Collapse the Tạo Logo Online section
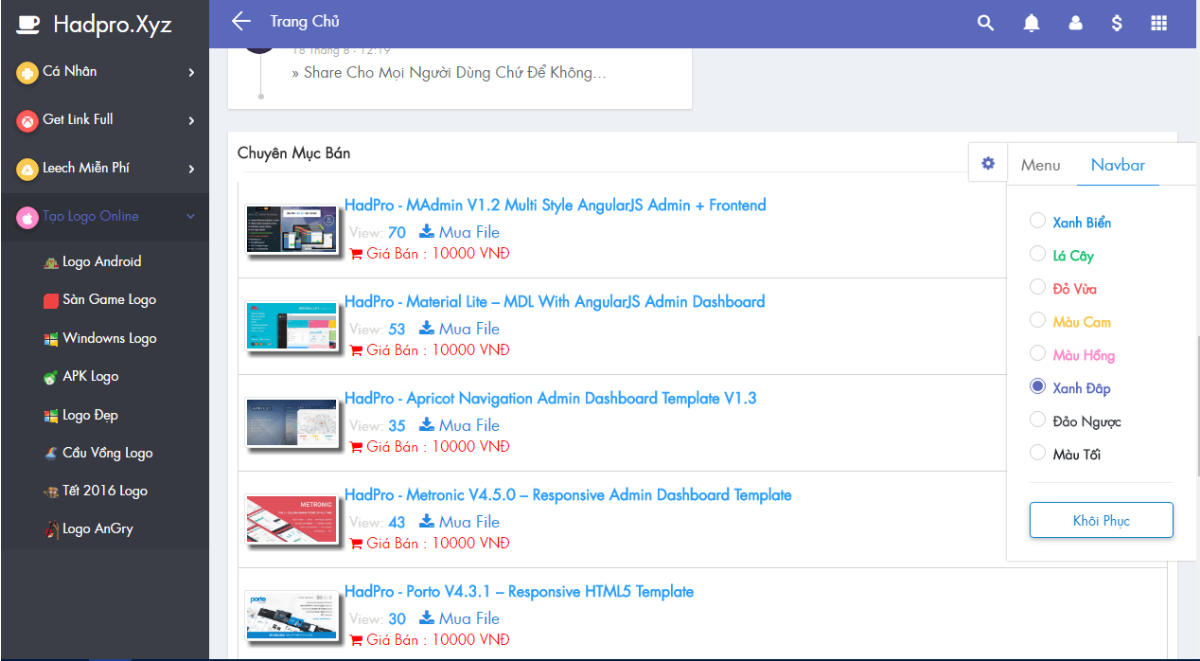1200x661 pixels. (x=105, y=216)
